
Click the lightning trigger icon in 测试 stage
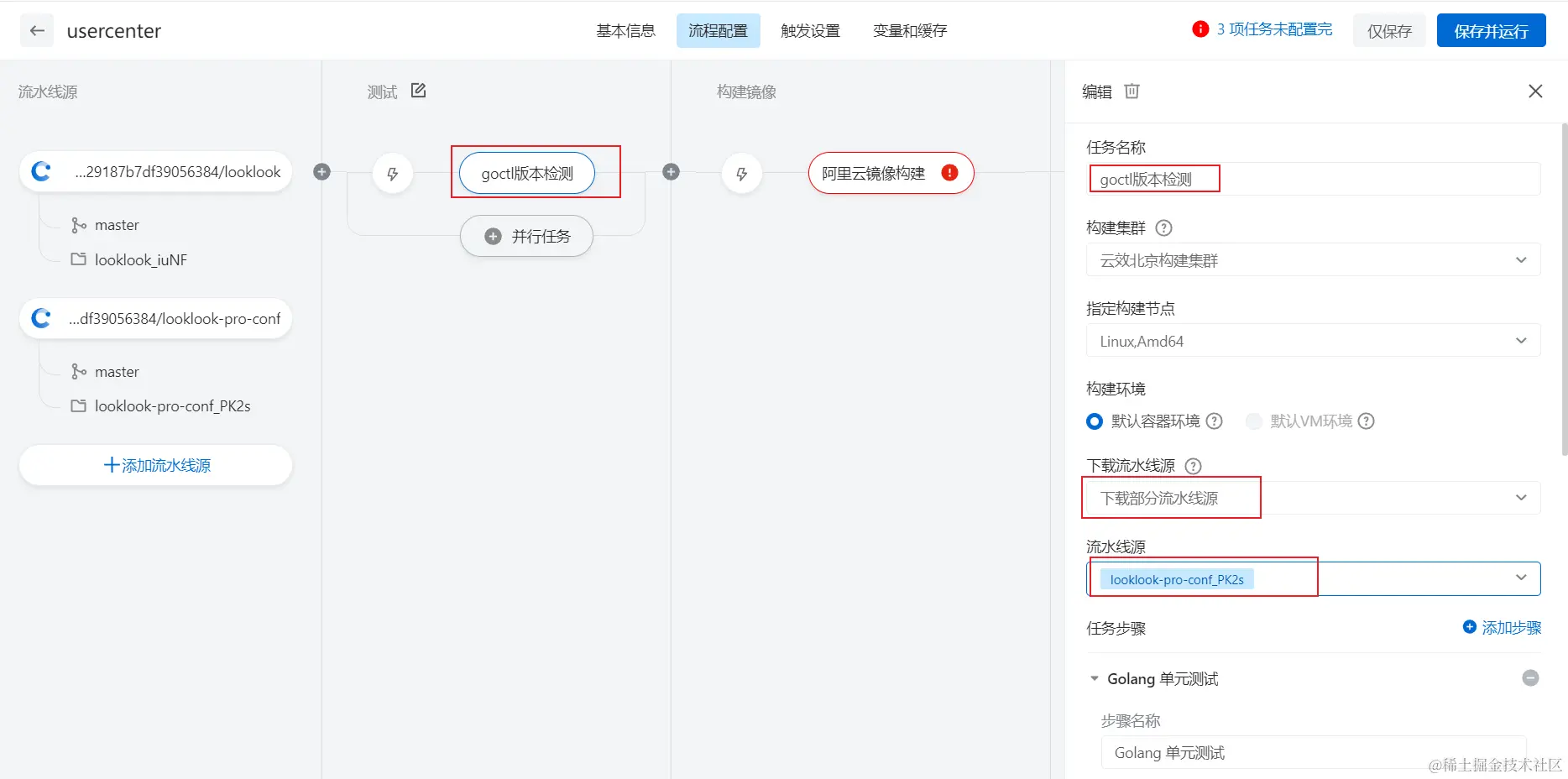[x=392, y=174]
